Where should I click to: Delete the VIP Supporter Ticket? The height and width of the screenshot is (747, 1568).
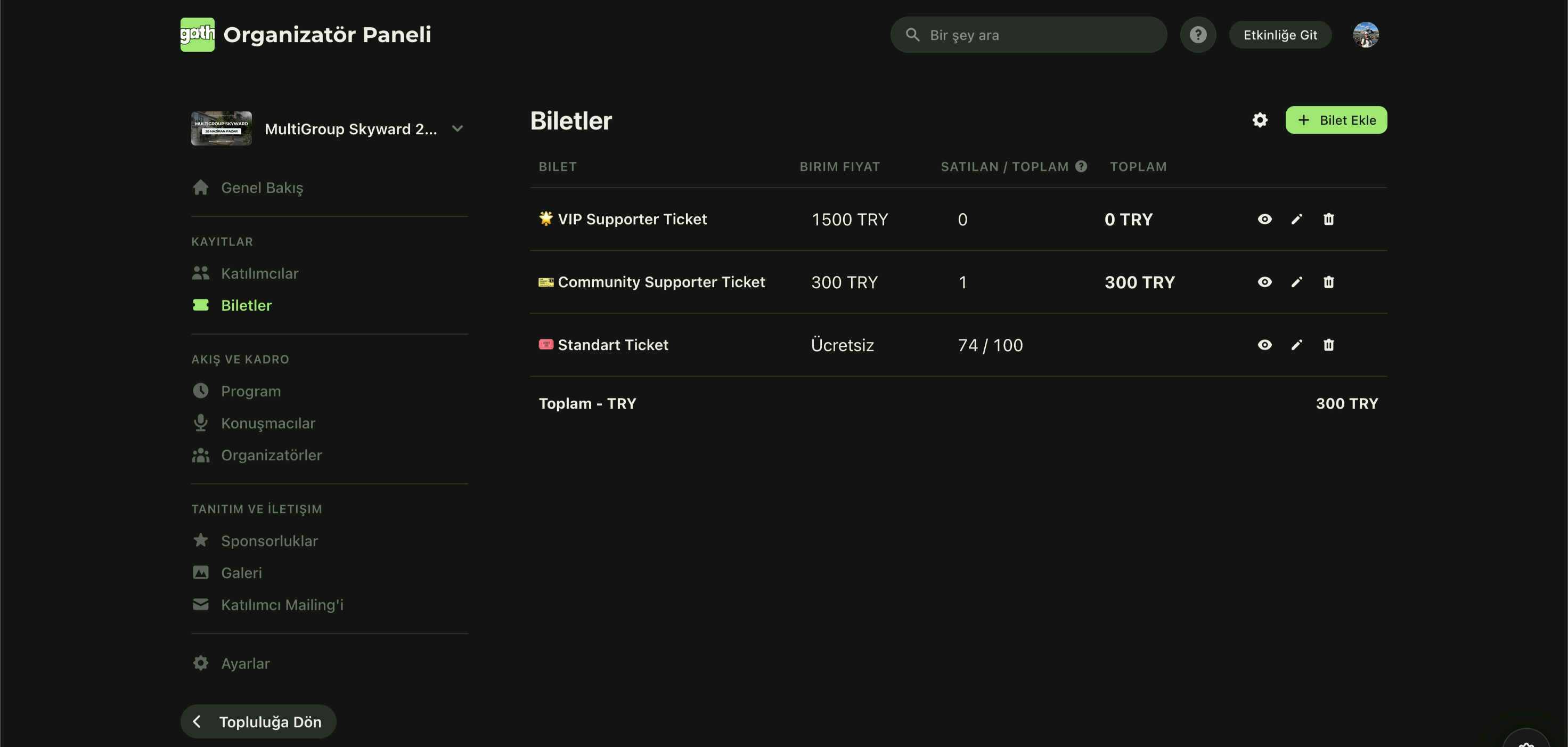click(1328, 219)
